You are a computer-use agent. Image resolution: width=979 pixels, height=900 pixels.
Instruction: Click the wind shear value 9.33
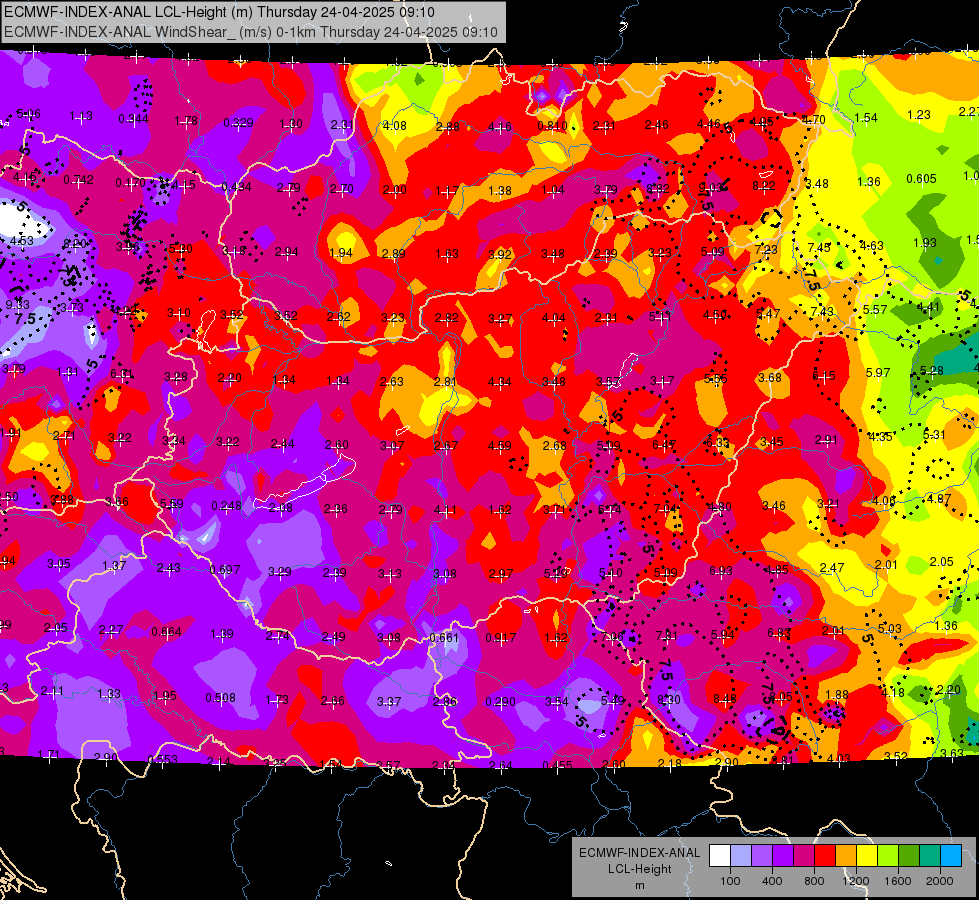17,304
